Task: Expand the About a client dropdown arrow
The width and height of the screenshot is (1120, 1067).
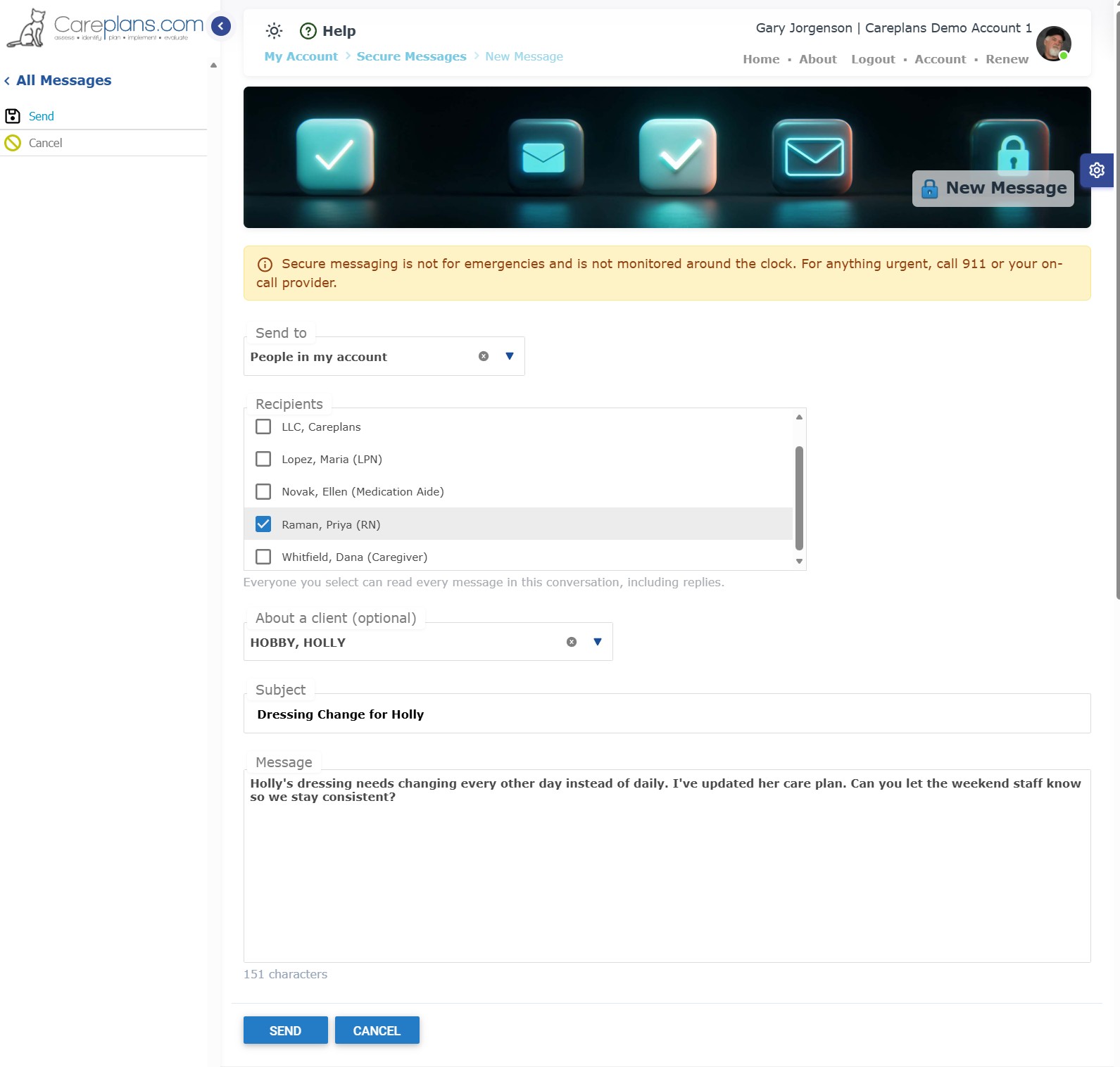Action: [x=598, y=642]
